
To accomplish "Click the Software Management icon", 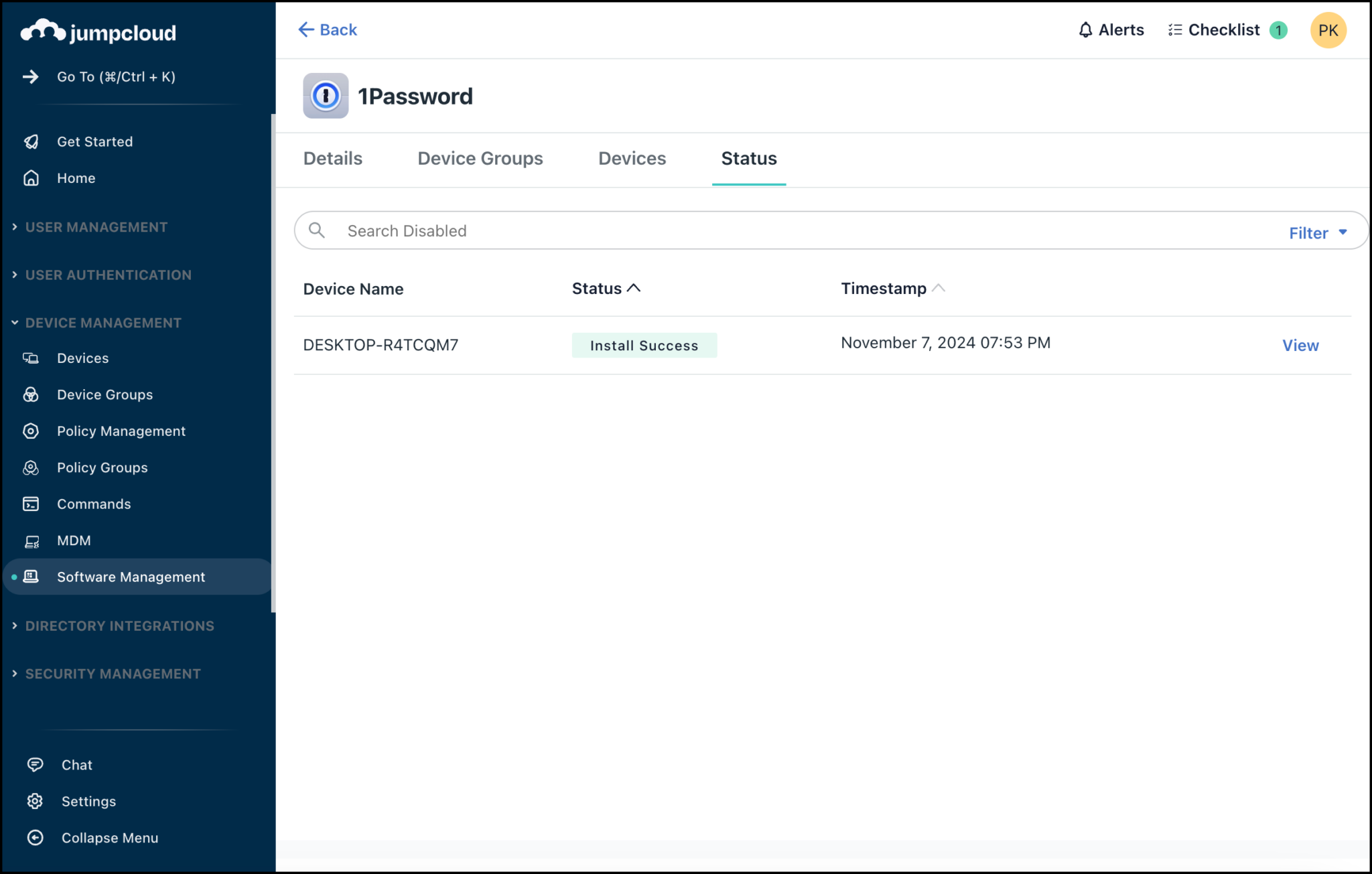I will 31,577.
